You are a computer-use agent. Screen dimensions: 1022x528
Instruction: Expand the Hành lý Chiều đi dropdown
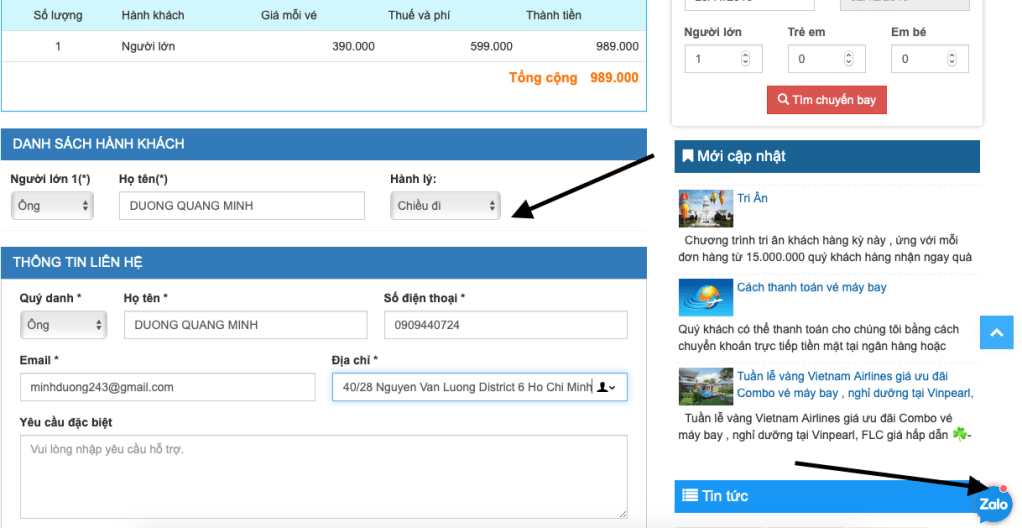pyautogui.click(x=445, y=206)
